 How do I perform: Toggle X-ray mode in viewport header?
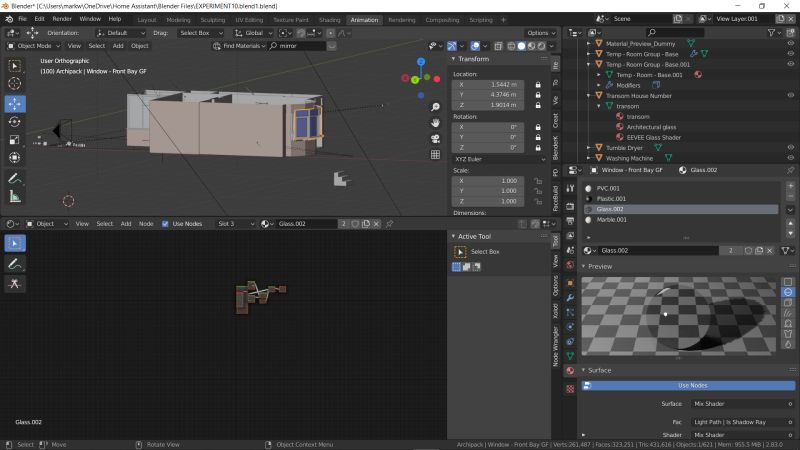(x=498, y=46)
